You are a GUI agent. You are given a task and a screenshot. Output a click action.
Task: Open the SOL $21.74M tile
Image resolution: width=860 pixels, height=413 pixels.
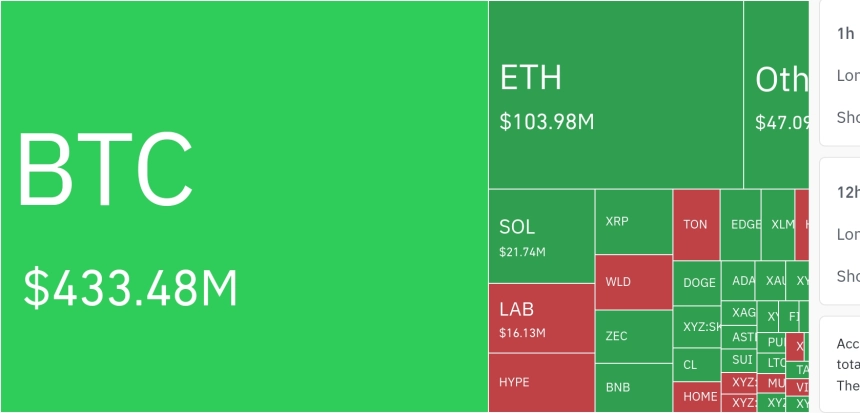point(541,236)
